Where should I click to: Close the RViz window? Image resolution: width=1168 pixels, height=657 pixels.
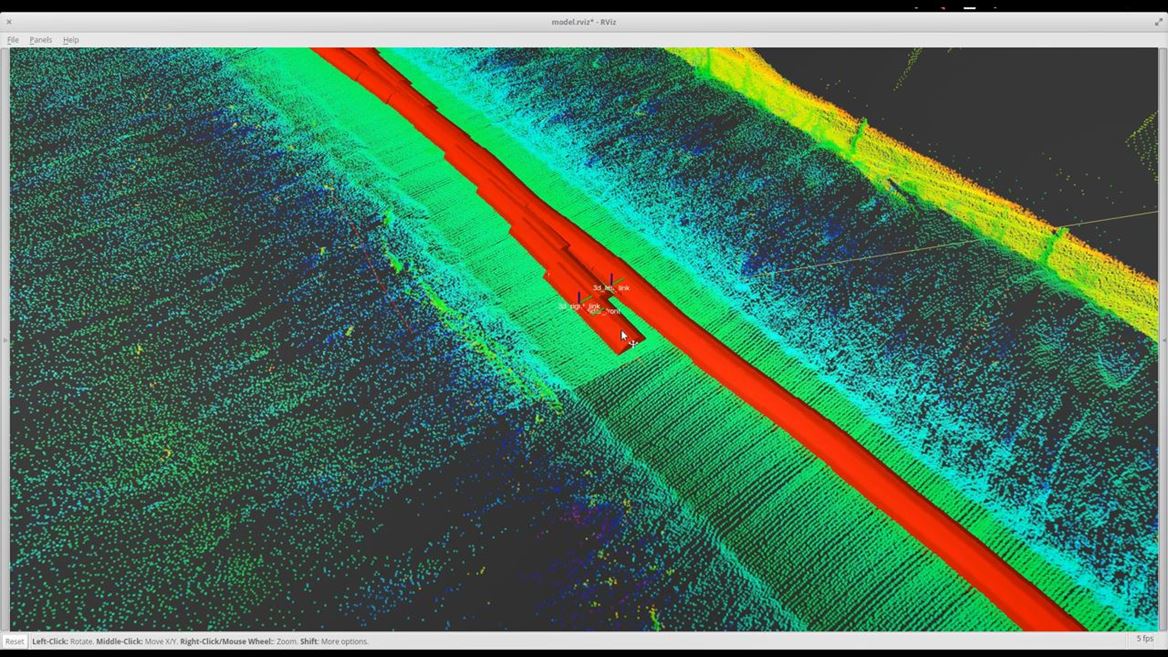9,21
